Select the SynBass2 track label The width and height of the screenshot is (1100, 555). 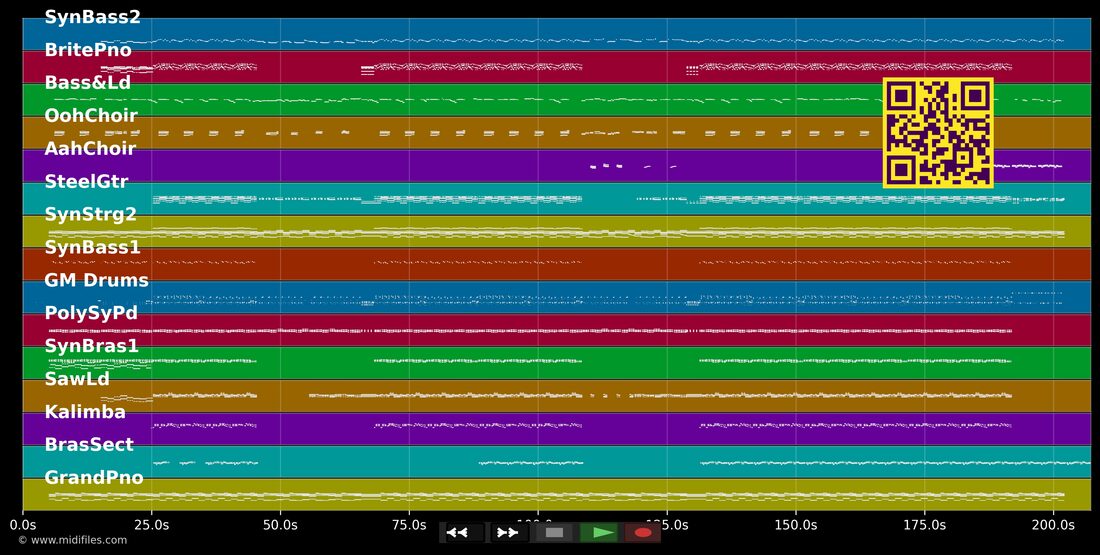click(x=93, y=17)
